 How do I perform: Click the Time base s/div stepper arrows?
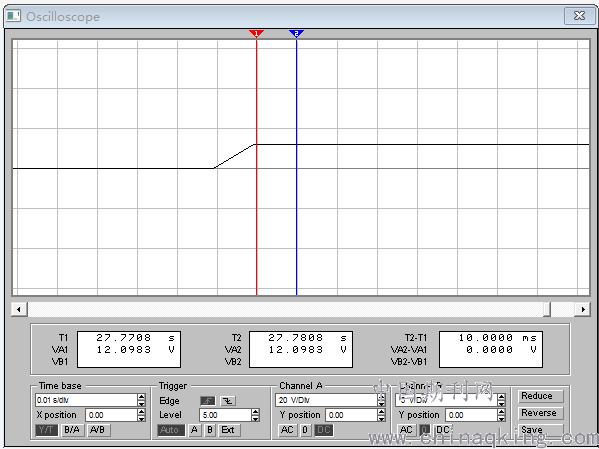point(141,400)
